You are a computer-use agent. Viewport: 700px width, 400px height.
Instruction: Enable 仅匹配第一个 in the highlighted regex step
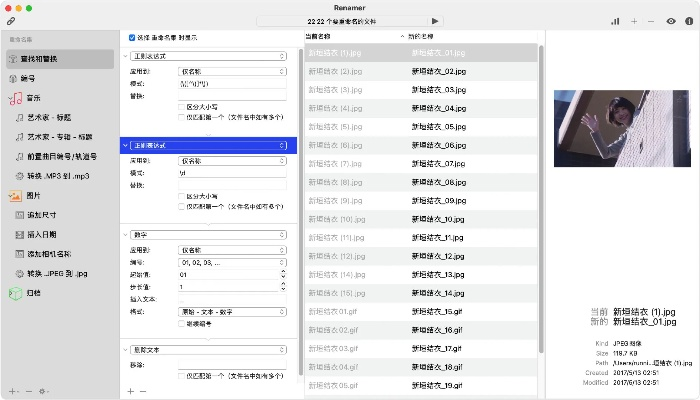[x=181, y=207]
